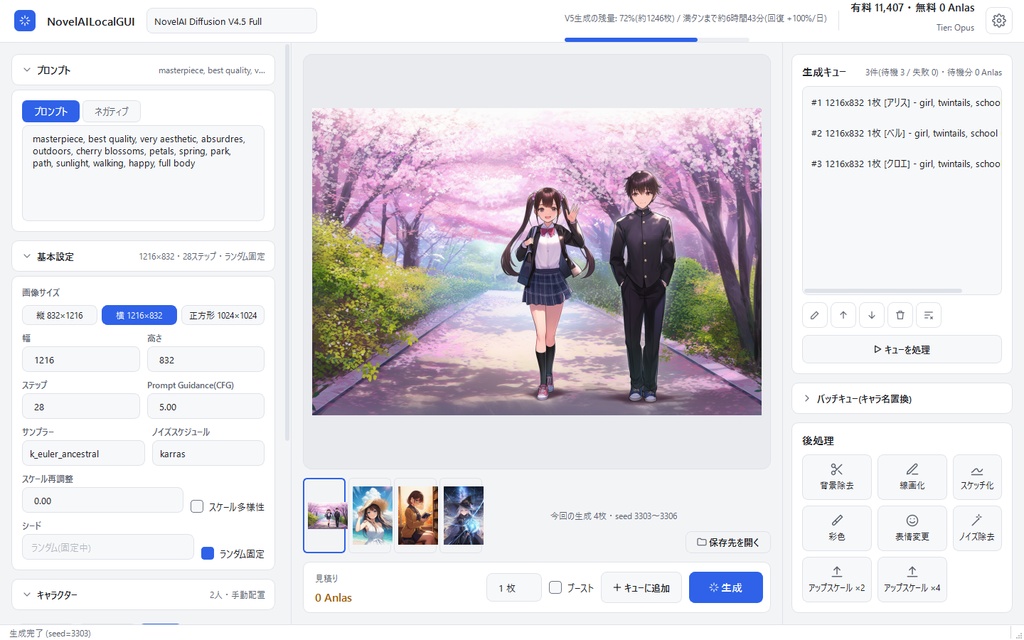Select 正方形 1024×1024 square size

click(x=223, y=315)
